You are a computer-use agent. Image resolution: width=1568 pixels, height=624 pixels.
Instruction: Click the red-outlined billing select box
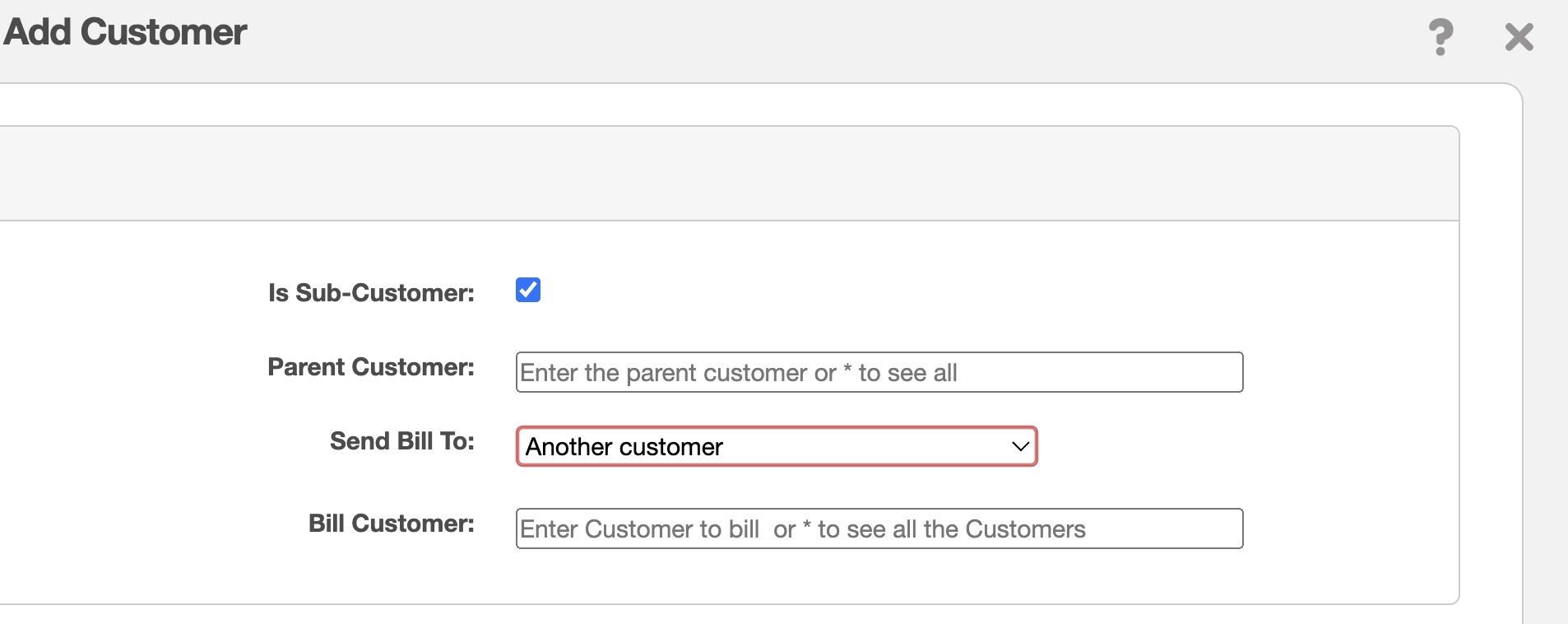pos(776,446)
